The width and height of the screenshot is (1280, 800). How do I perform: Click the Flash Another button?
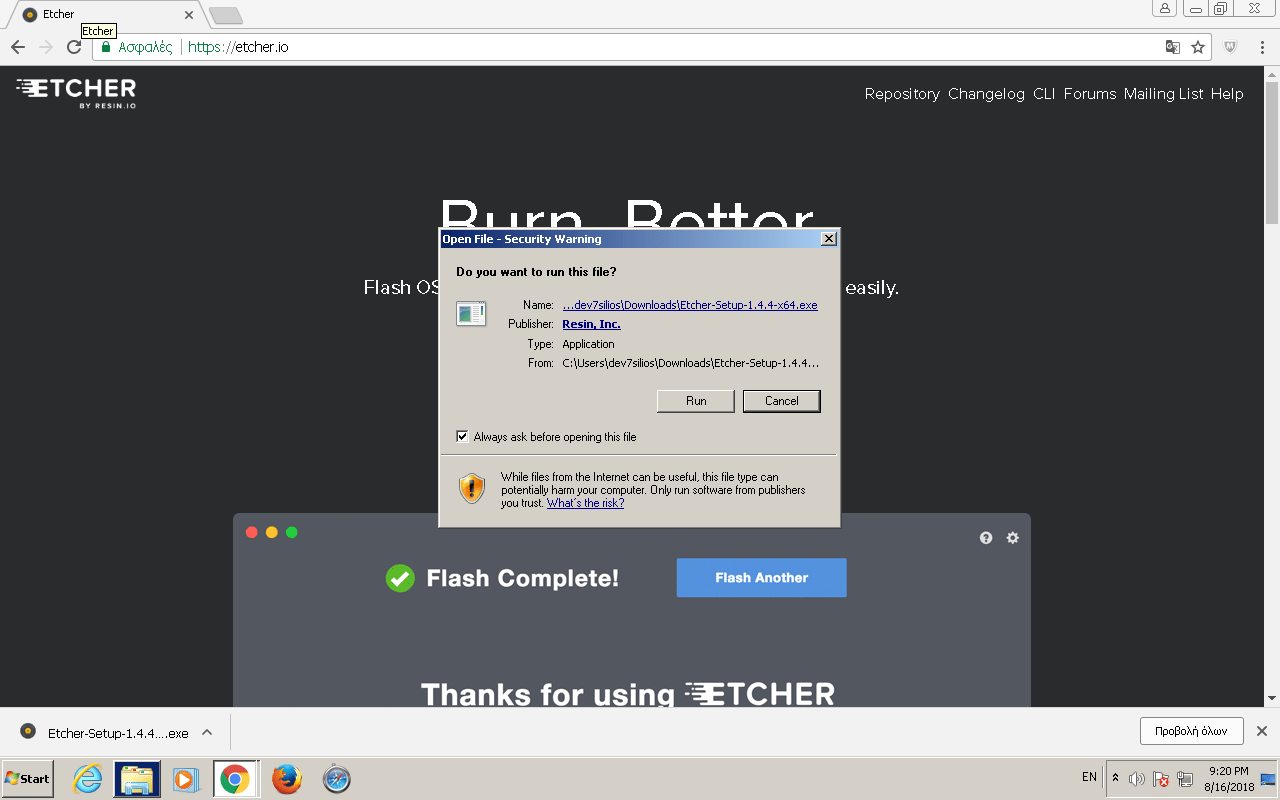pyautogui.click(x=762, y=578)
